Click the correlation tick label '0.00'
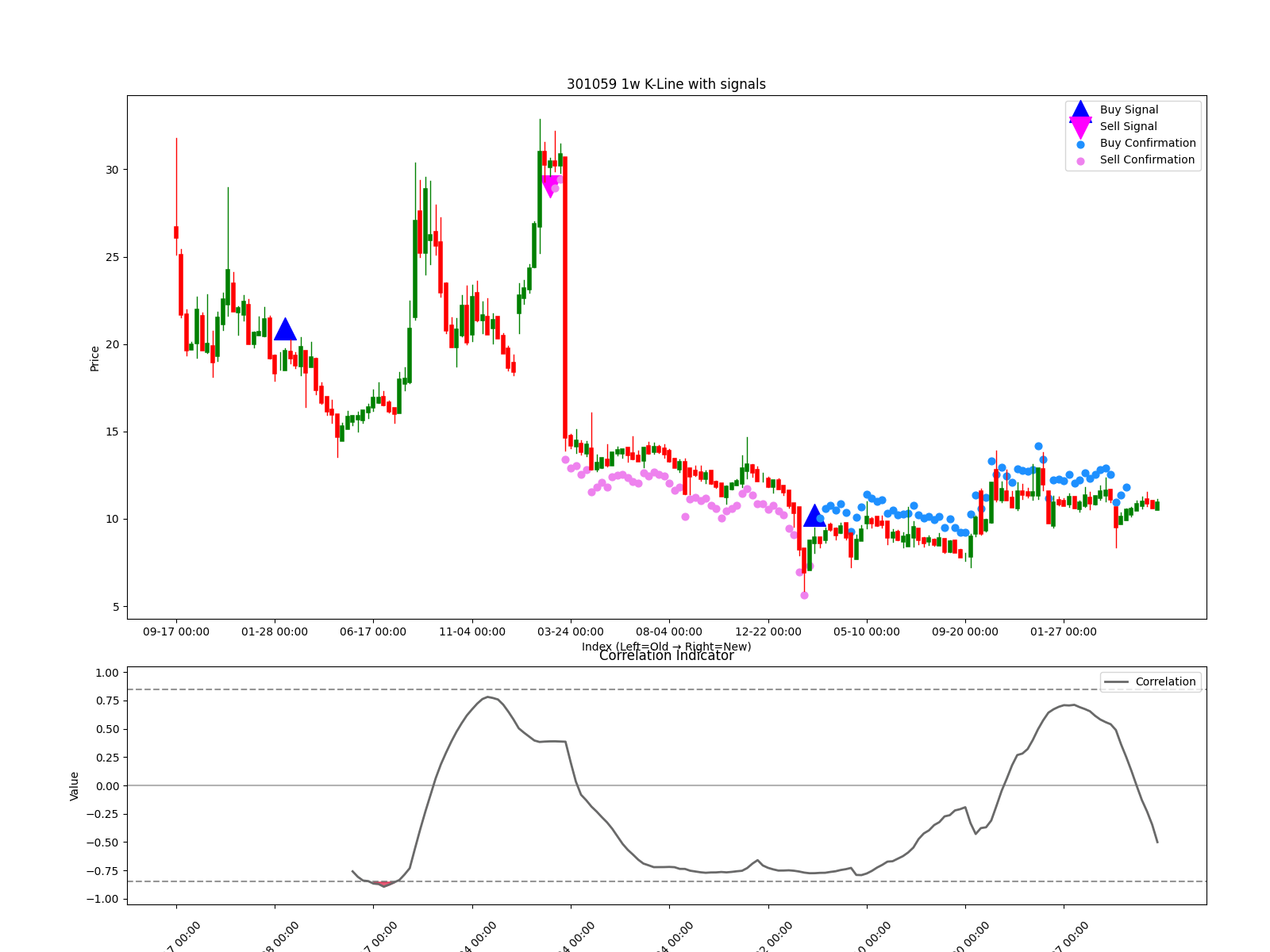Screen dimensions: 1270x952 (x=107, y=785)
